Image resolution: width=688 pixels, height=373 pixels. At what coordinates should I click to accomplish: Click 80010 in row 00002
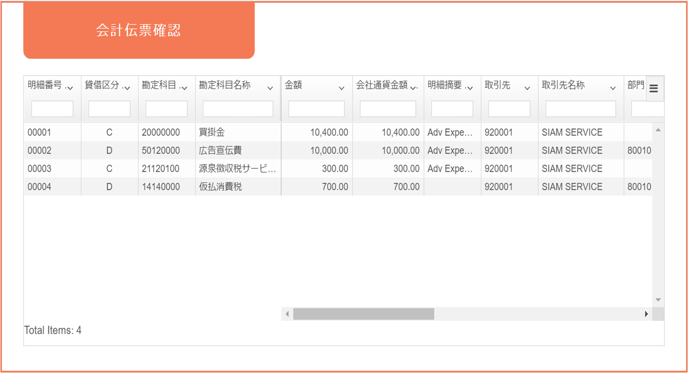639,151
